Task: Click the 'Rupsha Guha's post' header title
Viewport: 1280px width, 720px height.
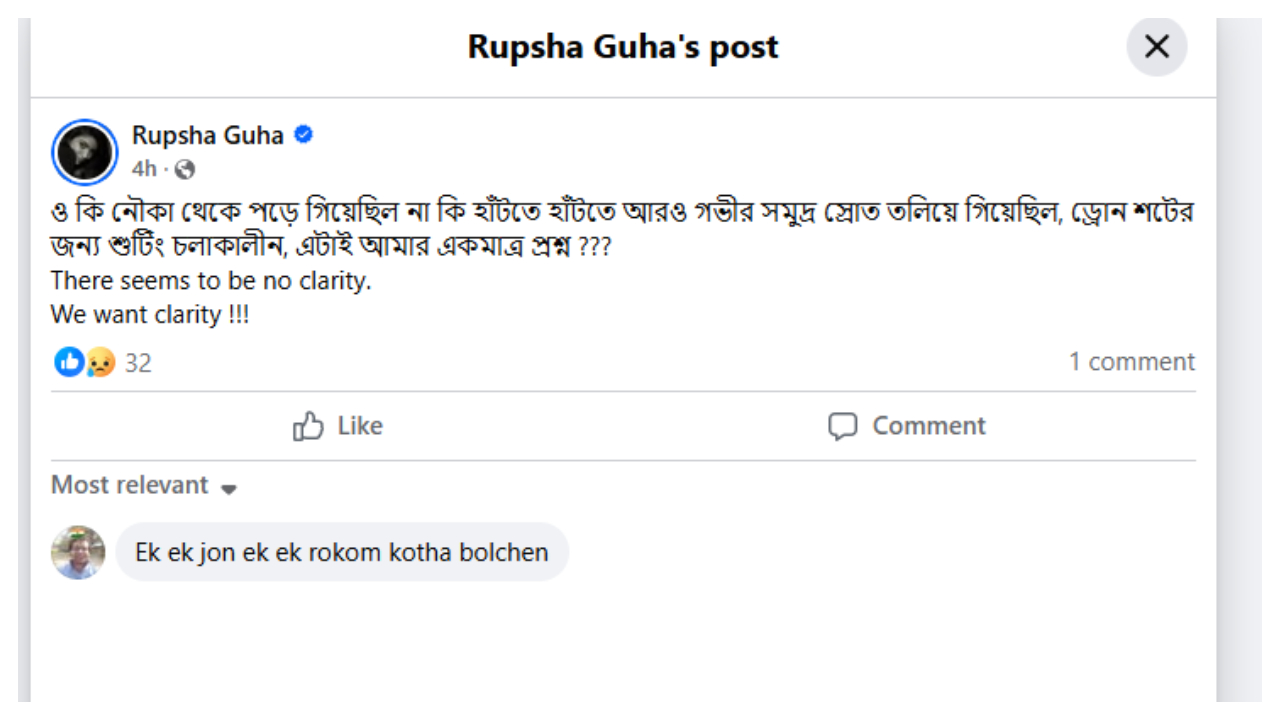Action: [x=623, y=47]
